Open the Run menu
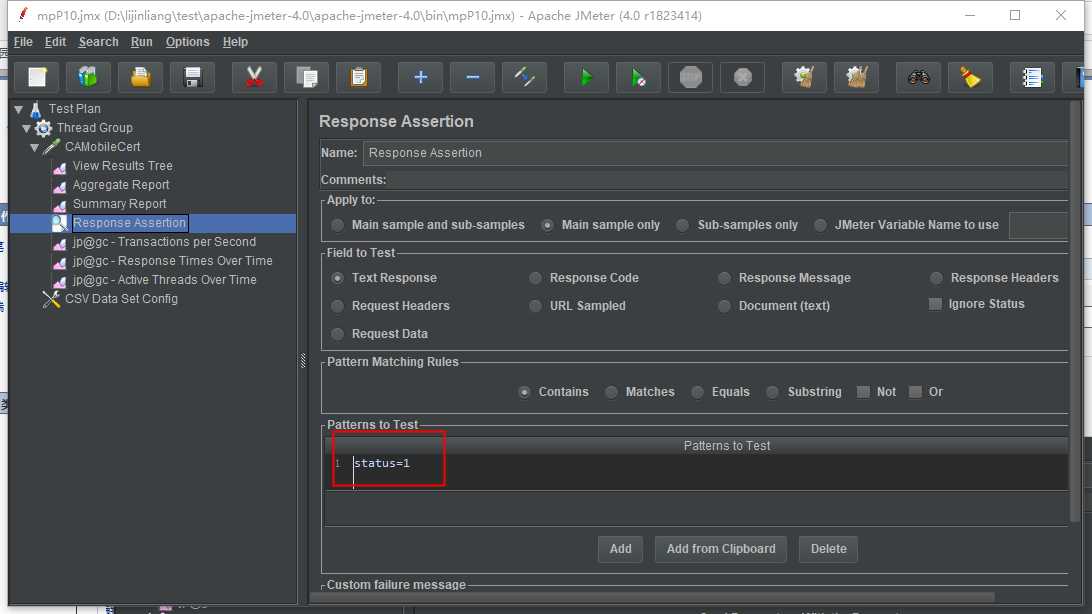This screenshot has height=614, width=1092. tap(141, 42)
